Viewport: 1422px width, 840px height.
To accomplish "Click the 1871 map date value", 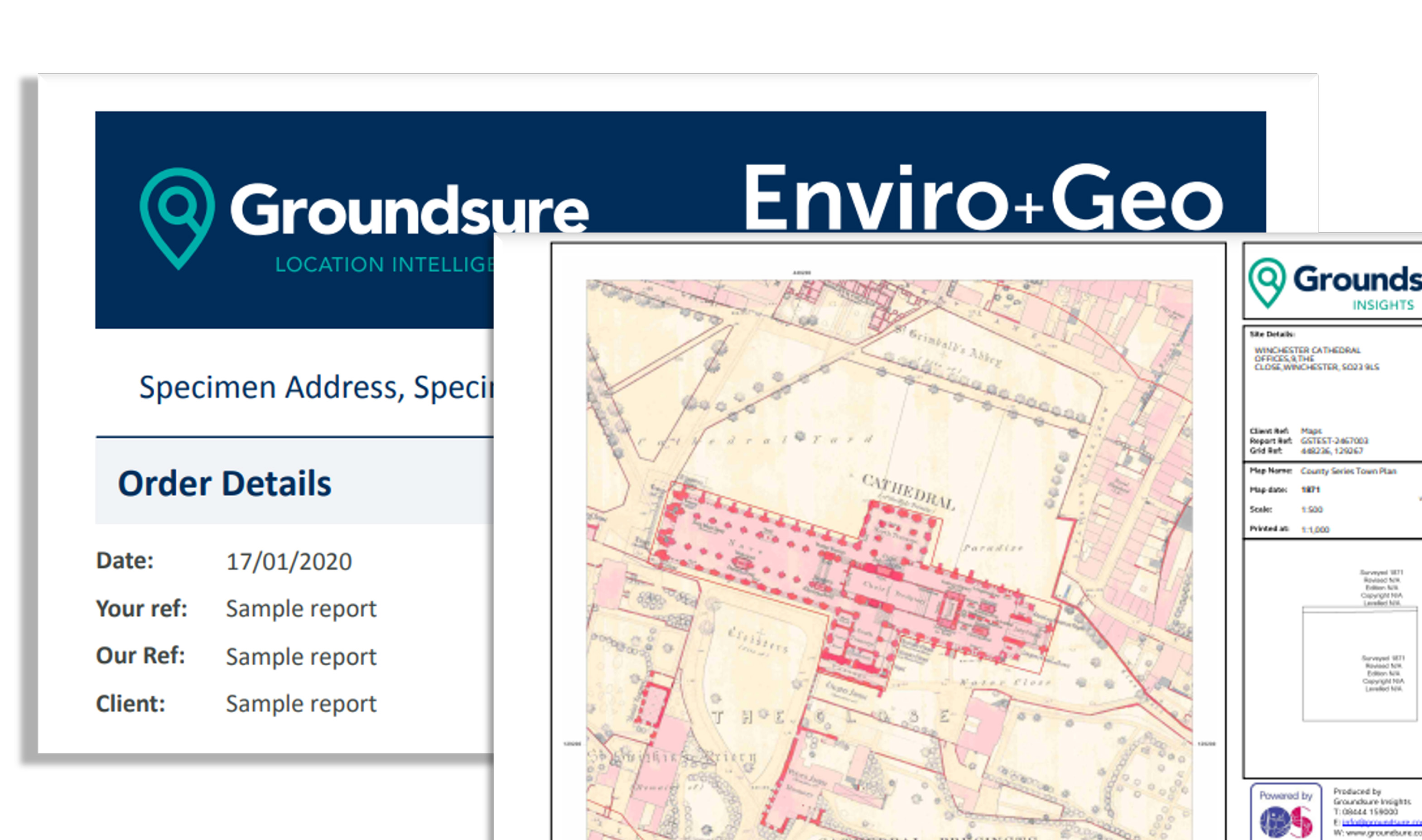I will (1311, 490).
